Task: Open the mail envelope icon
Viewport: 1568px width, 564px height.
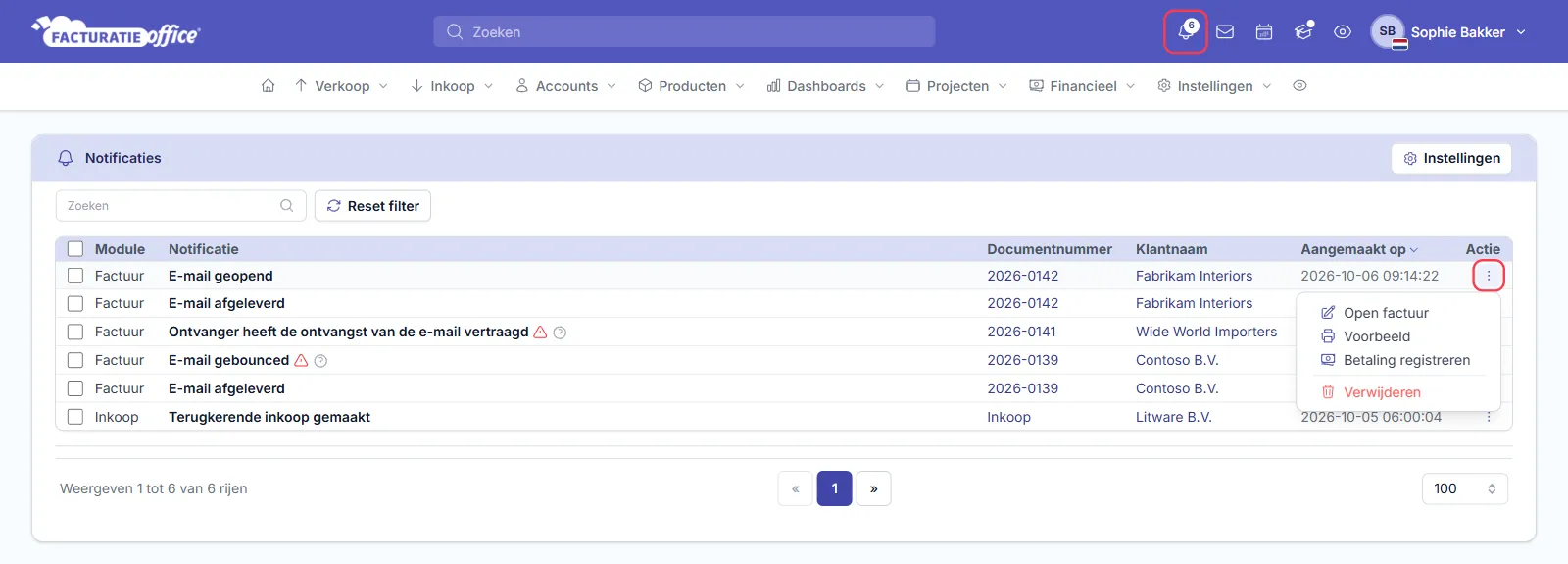Action: tap(1225, 32)
